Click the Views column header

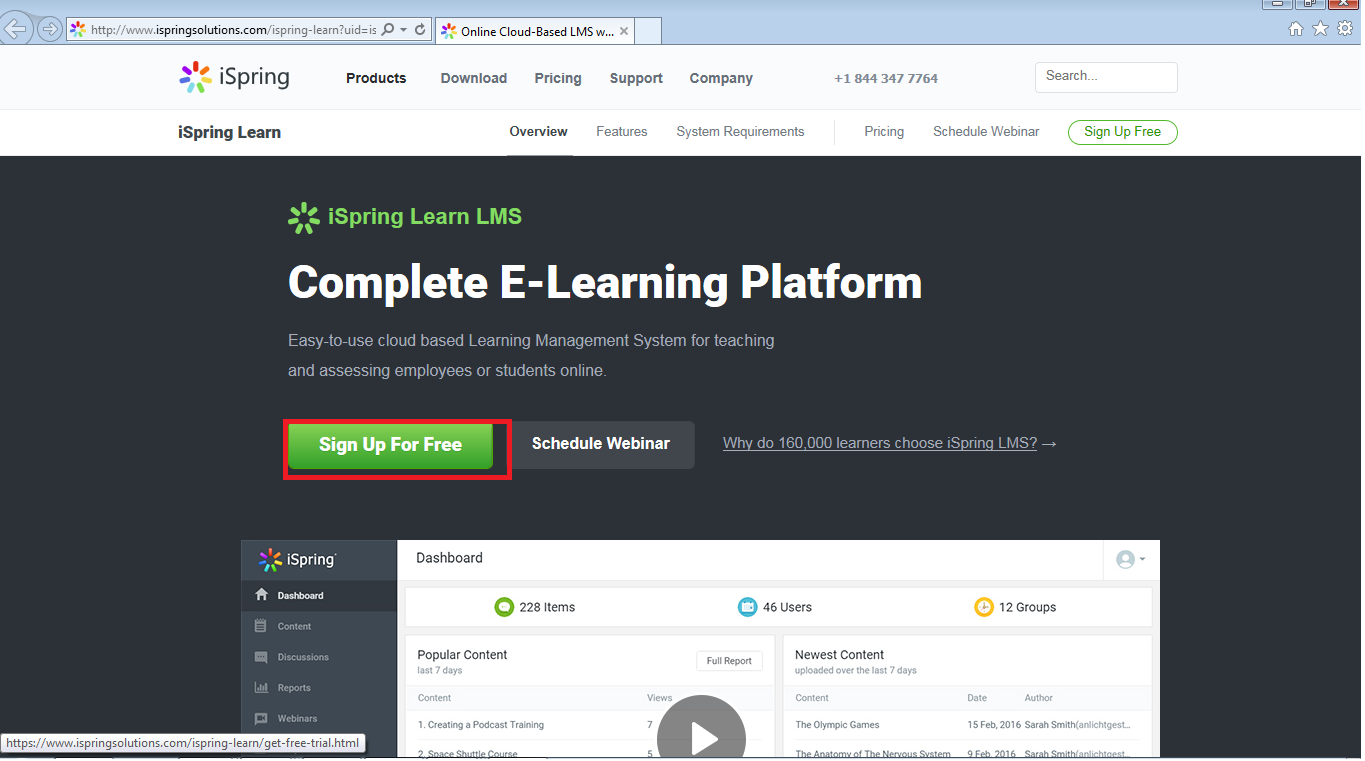pyautogui.click(x=659, y=698)
